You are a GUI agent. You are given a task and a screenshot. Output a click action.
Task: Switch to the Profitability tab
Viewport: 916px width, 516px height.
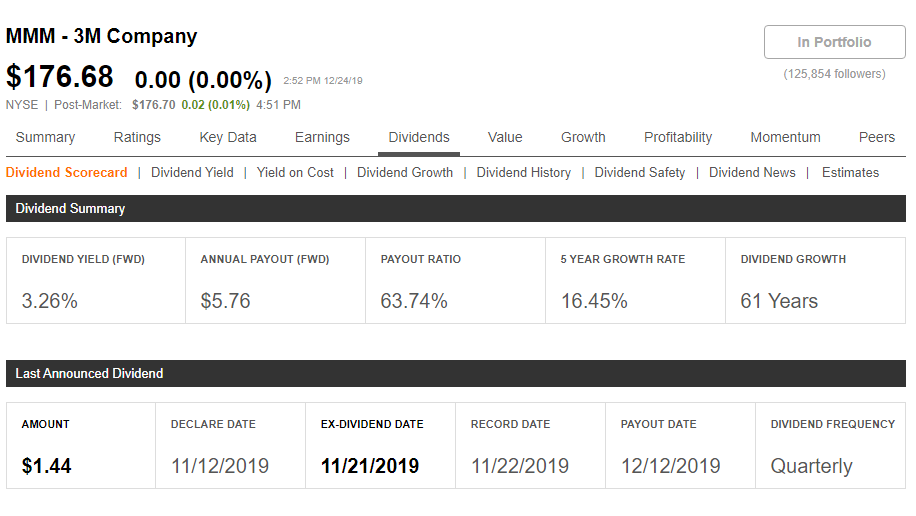coord(678,137)
